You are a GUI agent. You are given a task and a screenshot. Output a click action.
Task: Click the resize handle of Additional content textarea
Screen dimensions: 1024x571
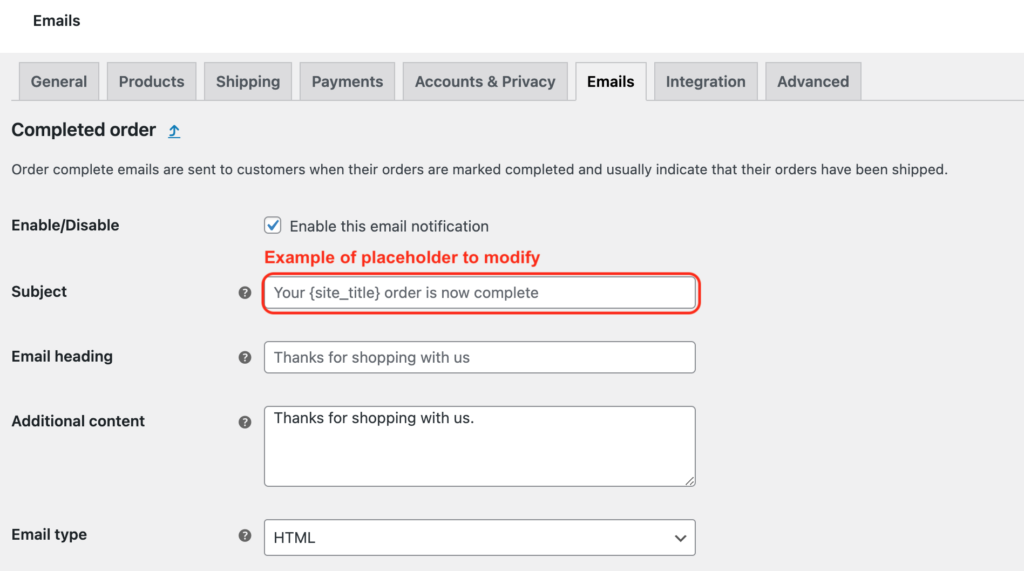pyautogui.click(x=690, y=481)
